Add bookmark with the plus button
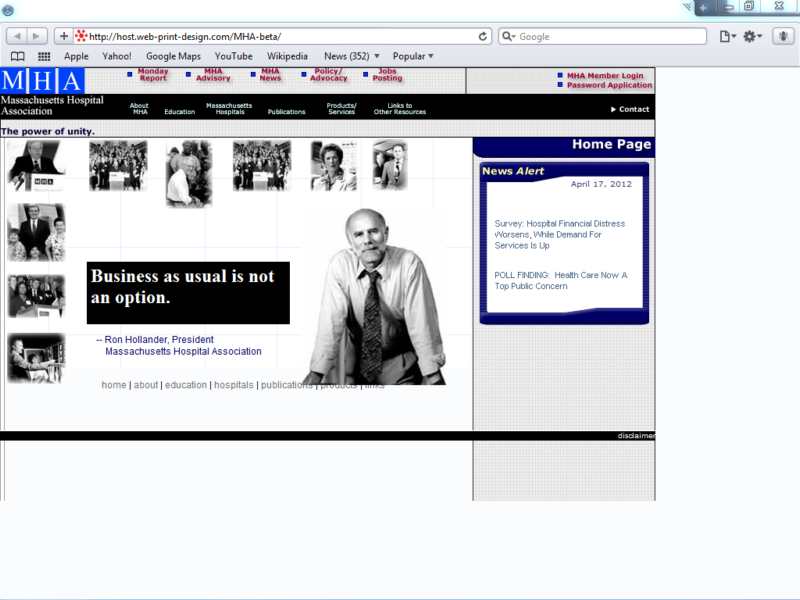 [64, 36]
